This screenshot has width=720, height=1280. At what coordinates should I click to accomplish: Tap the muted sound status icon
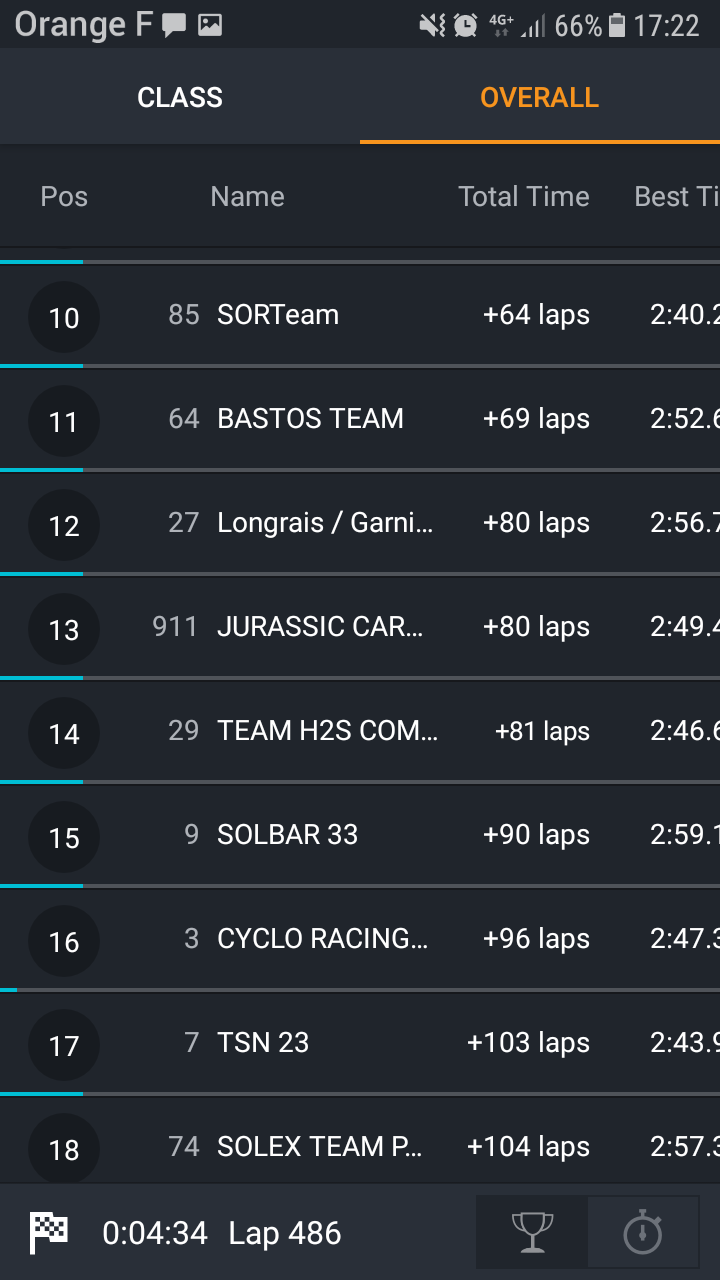click(432, 25)
